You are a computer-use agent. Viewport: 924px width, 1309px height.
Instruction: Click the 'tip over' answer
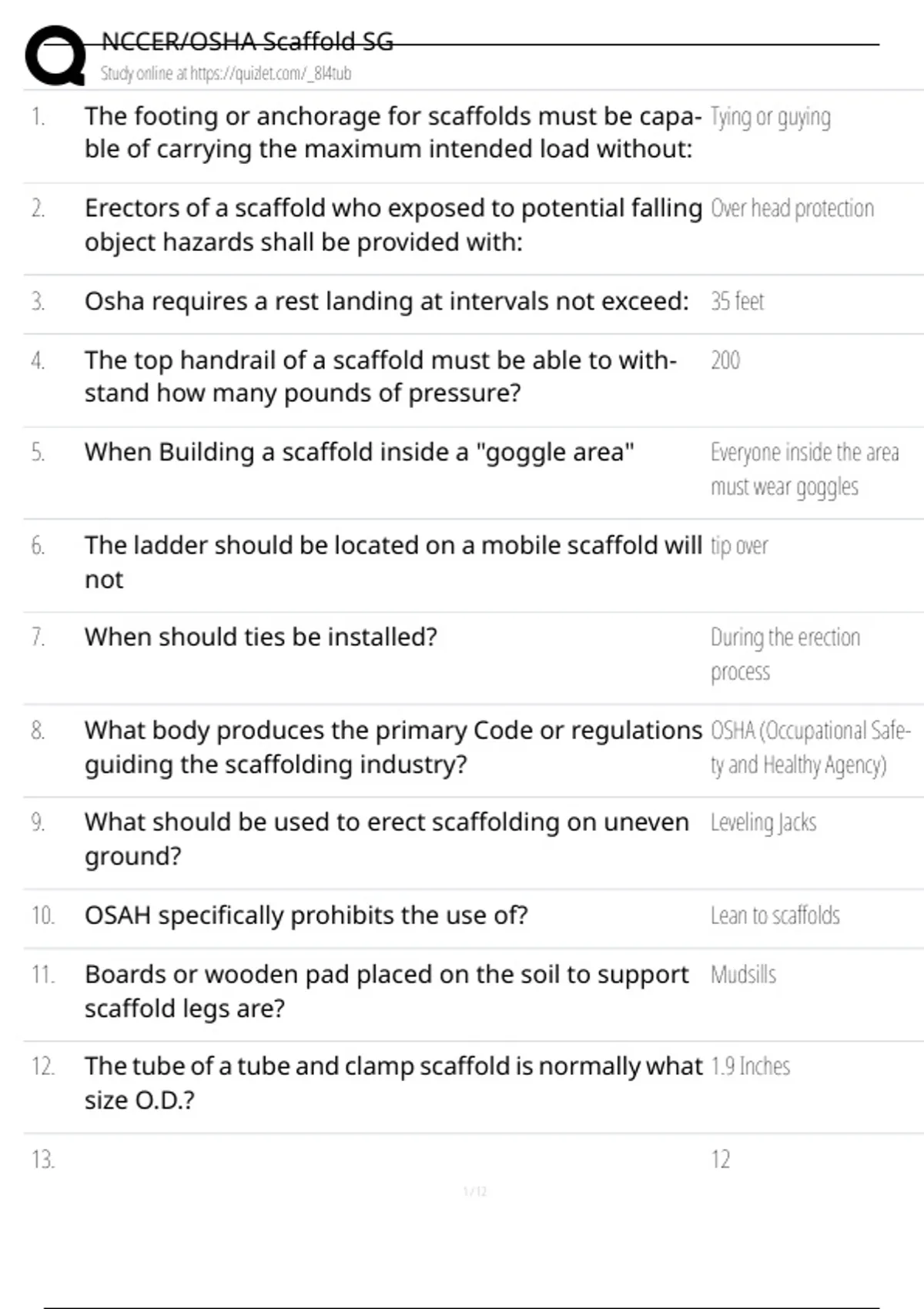[739, 546]
